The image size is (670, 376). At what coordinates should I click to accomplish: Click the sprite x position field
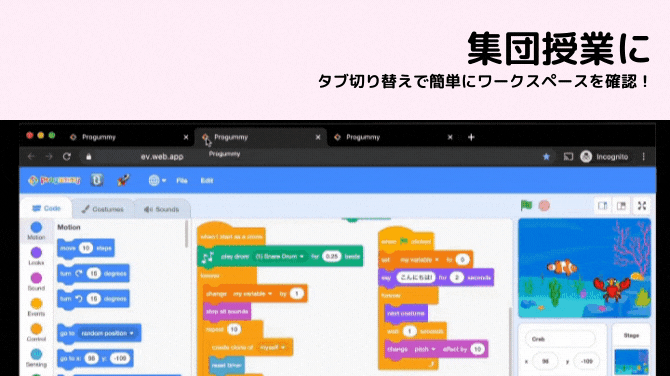[x=545, y=361]
